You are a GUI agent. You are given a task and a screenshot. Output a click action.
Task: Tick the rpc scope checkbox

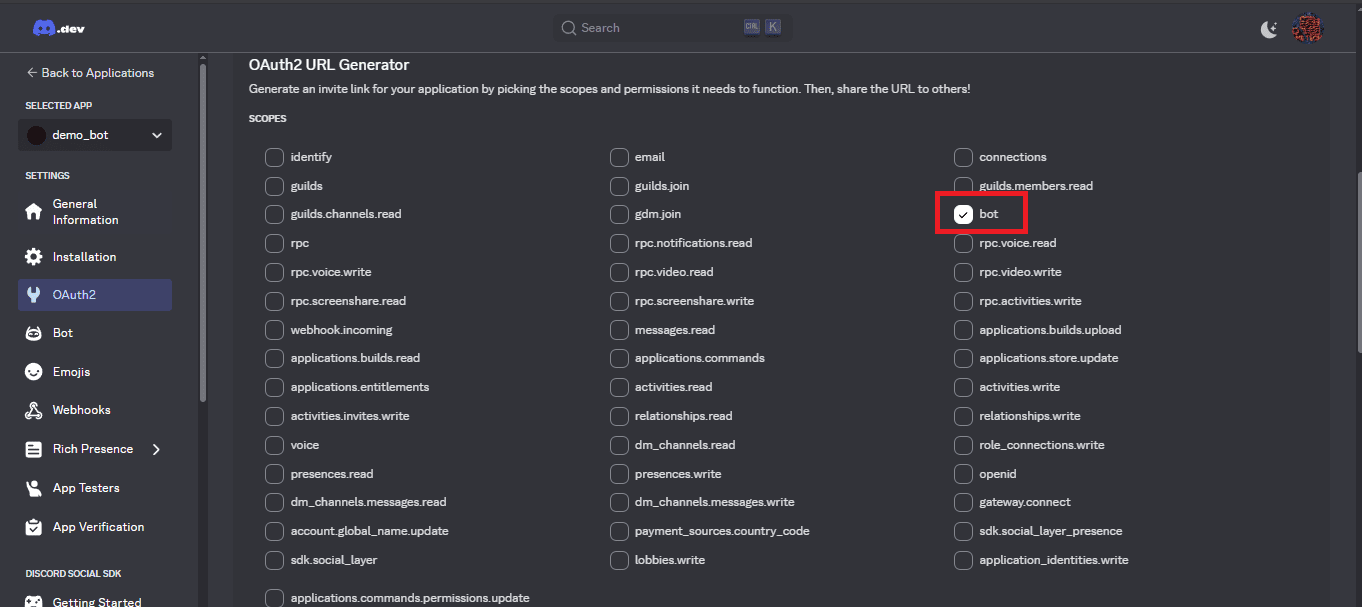pos(274,243)
